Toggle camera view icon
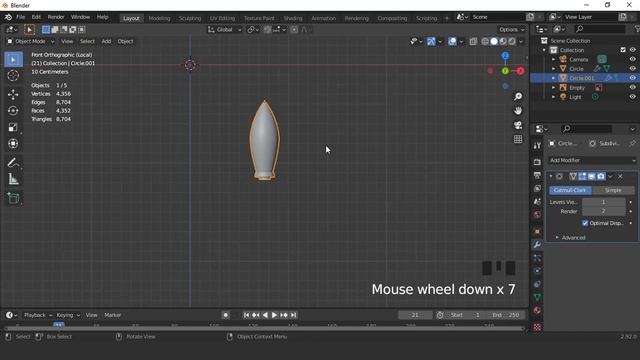640x360 pixels. [x=518, y=125]
